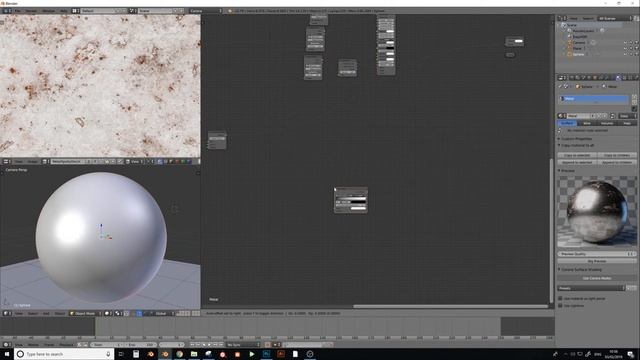
Task: Click the timeline auto-keyframe record button
Action: [267, 344]
